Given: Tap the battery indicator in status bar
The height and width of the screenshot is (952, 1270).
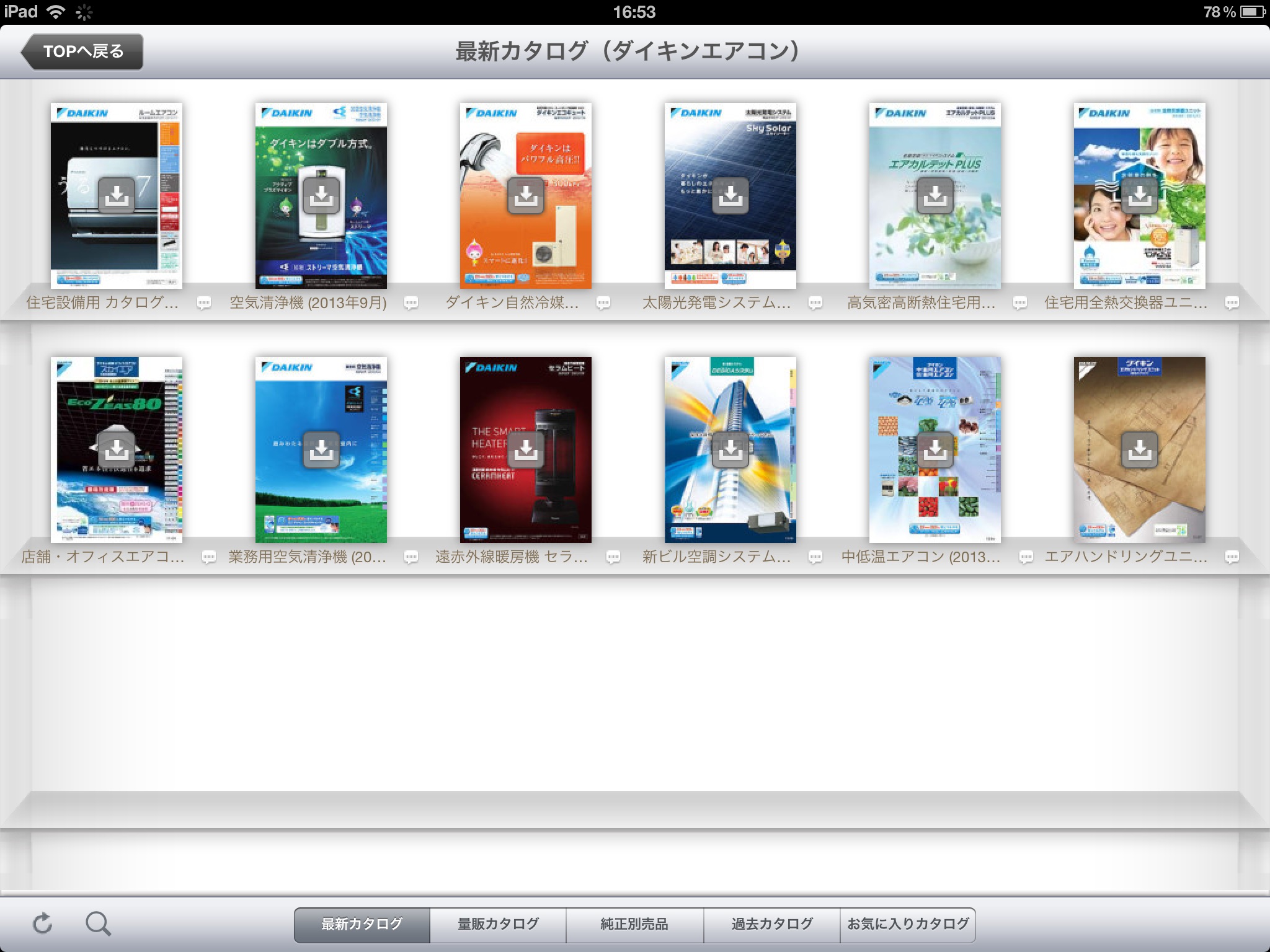Looking at the screenshot, I should coord(1252,12).
